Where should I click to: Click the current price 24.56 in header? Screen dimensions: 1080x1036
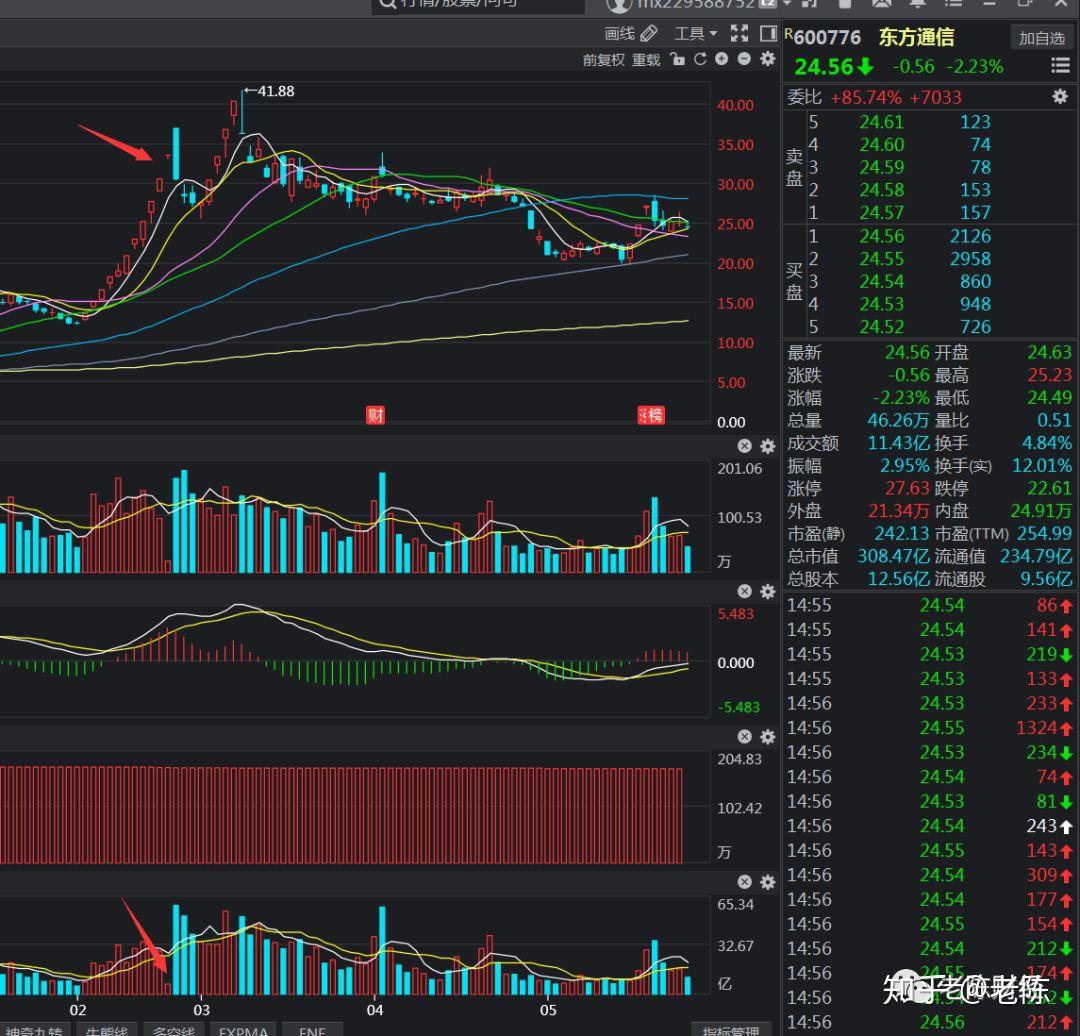824,67
